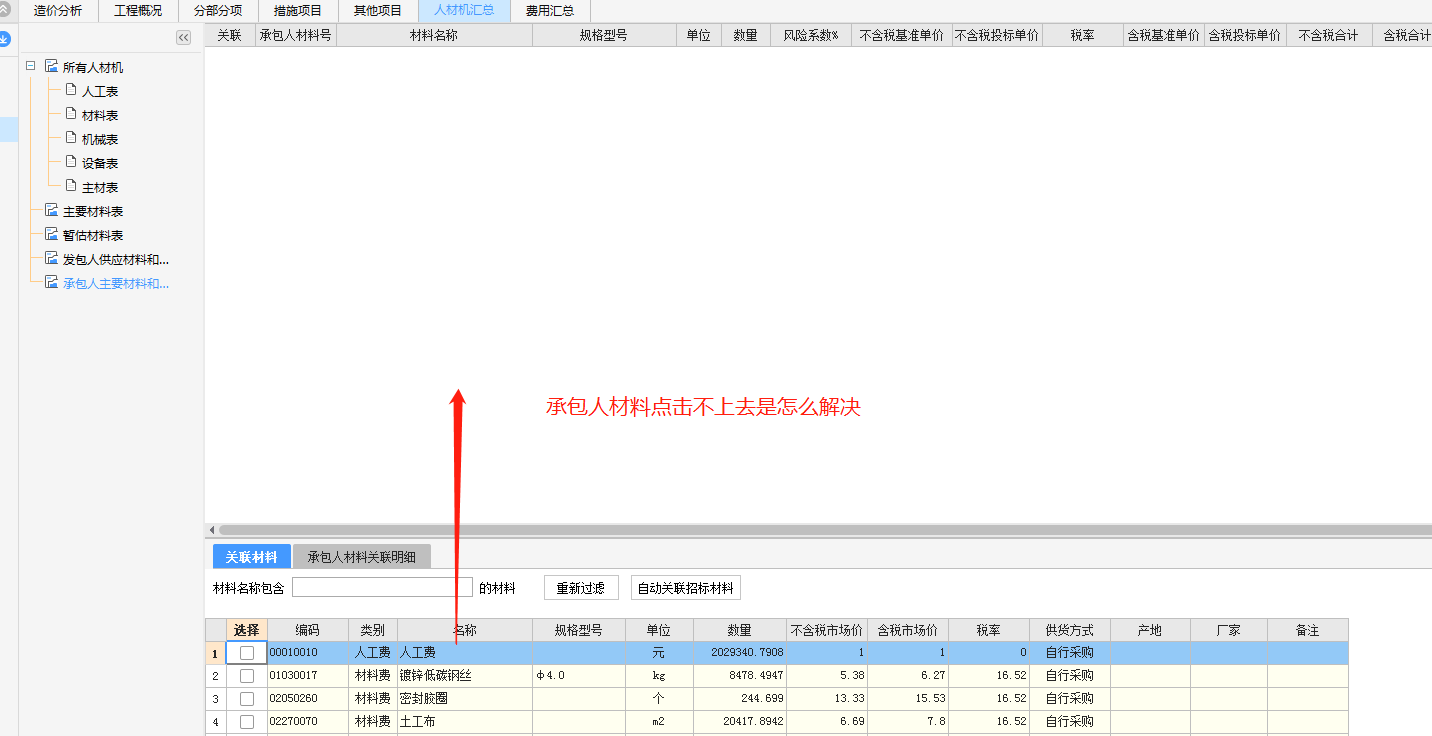Screen dimensions: 1432x736
Task: Select 机械表 in the tree
Action: pyautogui.click(x=100, y=139)
